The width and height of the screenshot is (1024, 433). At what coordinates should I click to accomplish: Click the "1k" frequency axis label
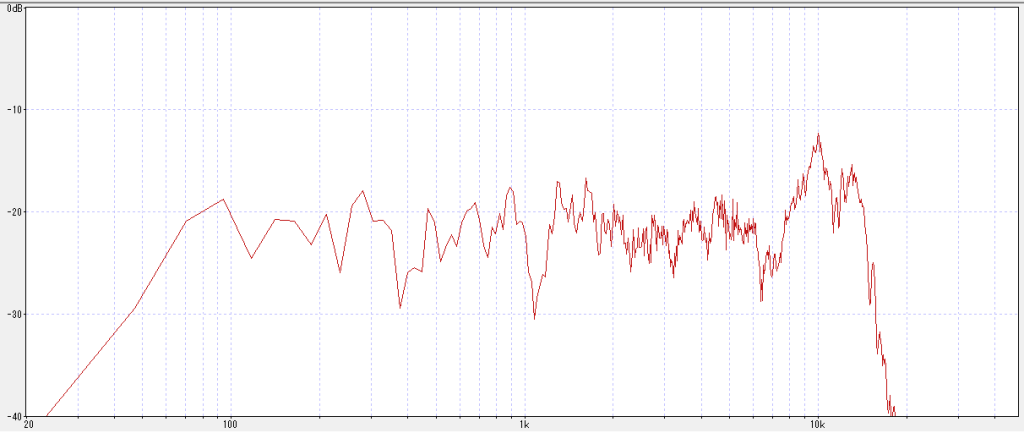[524, 425]
